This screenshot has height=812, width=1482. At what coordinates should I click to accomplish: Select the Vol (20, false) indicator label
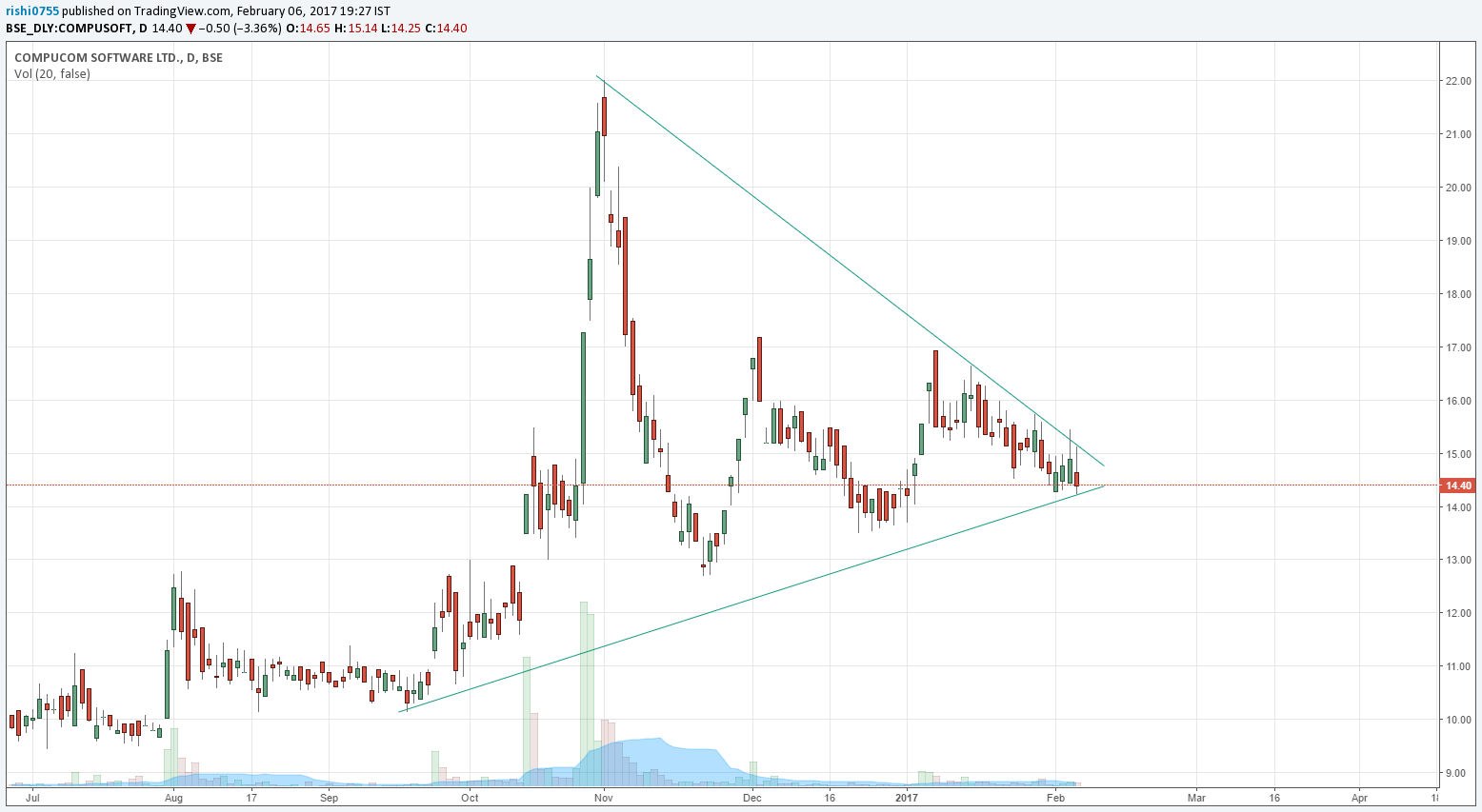[x=52, y=74]
